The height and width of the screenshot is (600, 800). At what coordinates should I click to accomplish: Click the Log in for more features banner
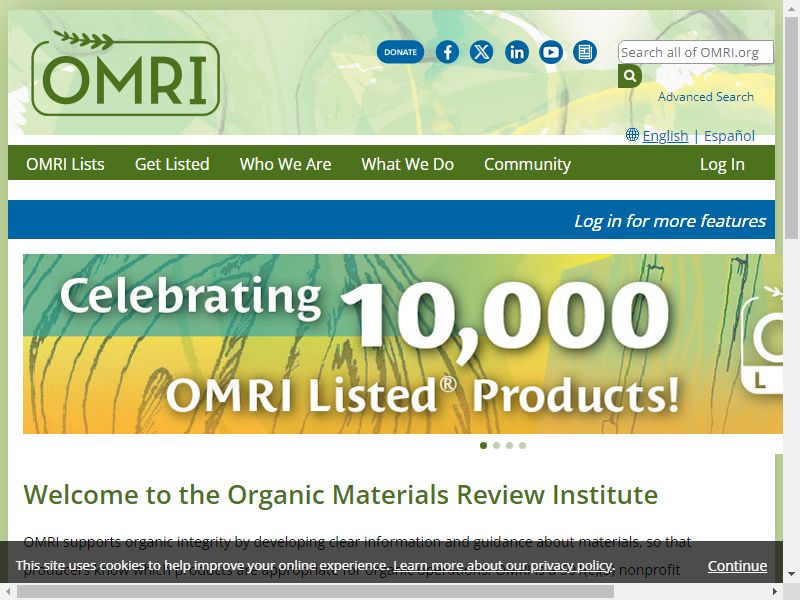coord(669,220)
